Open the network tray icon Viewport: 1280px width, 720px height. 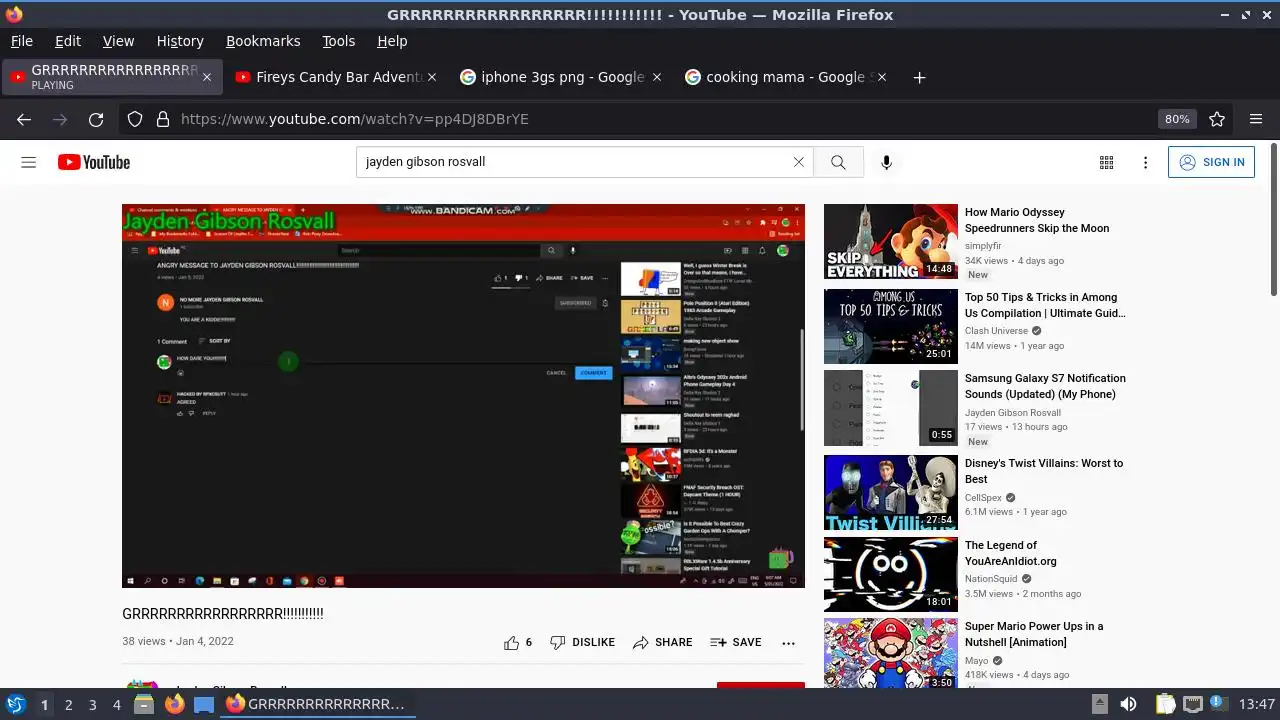1192,704
